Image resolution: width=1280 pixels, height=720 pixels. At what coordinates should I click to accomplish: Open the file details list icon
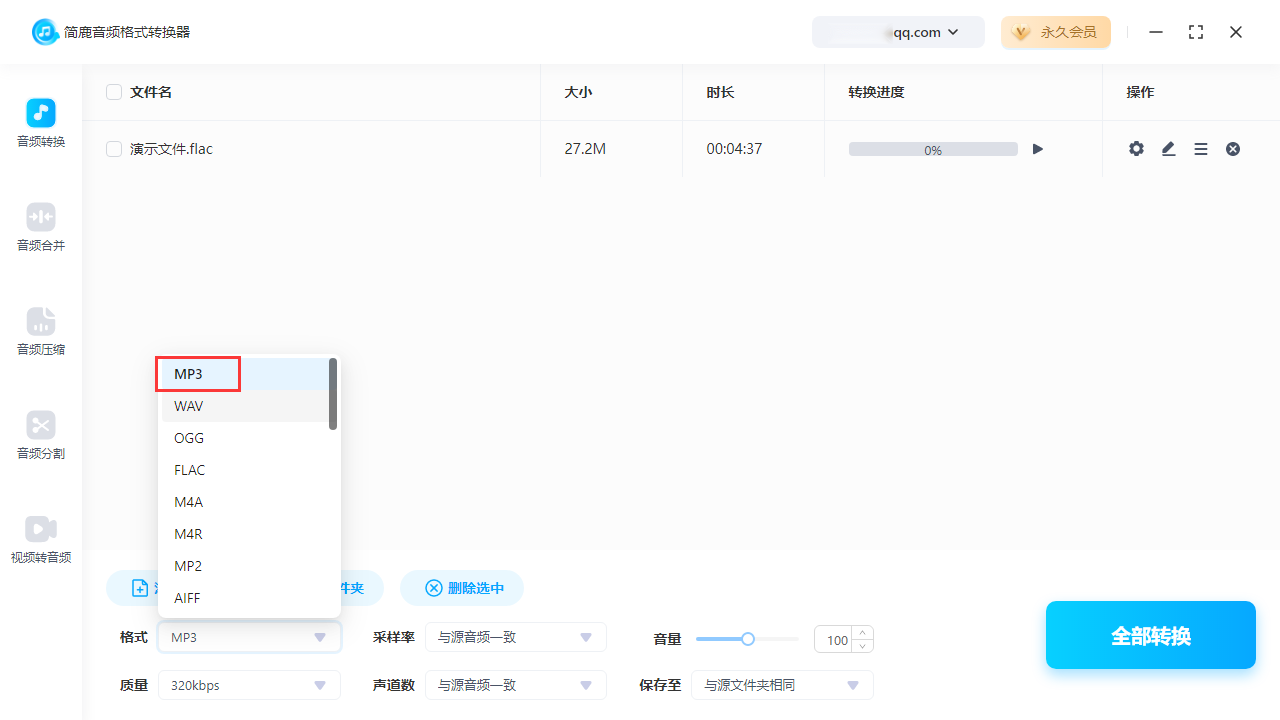tap(1200, 148)
